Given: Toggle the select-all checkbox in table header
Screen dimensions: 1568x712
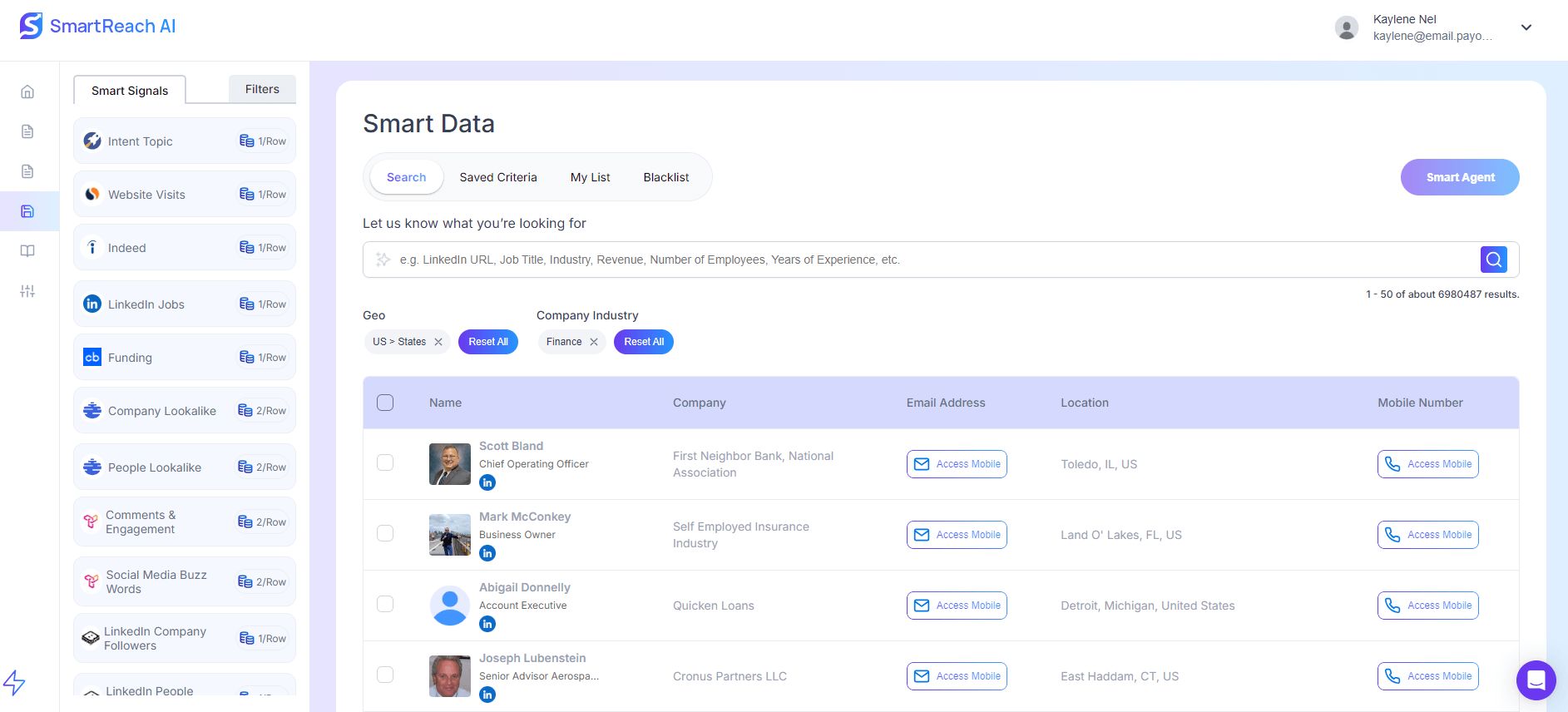Looking at the screenshot, I should [x=385, y=403].
